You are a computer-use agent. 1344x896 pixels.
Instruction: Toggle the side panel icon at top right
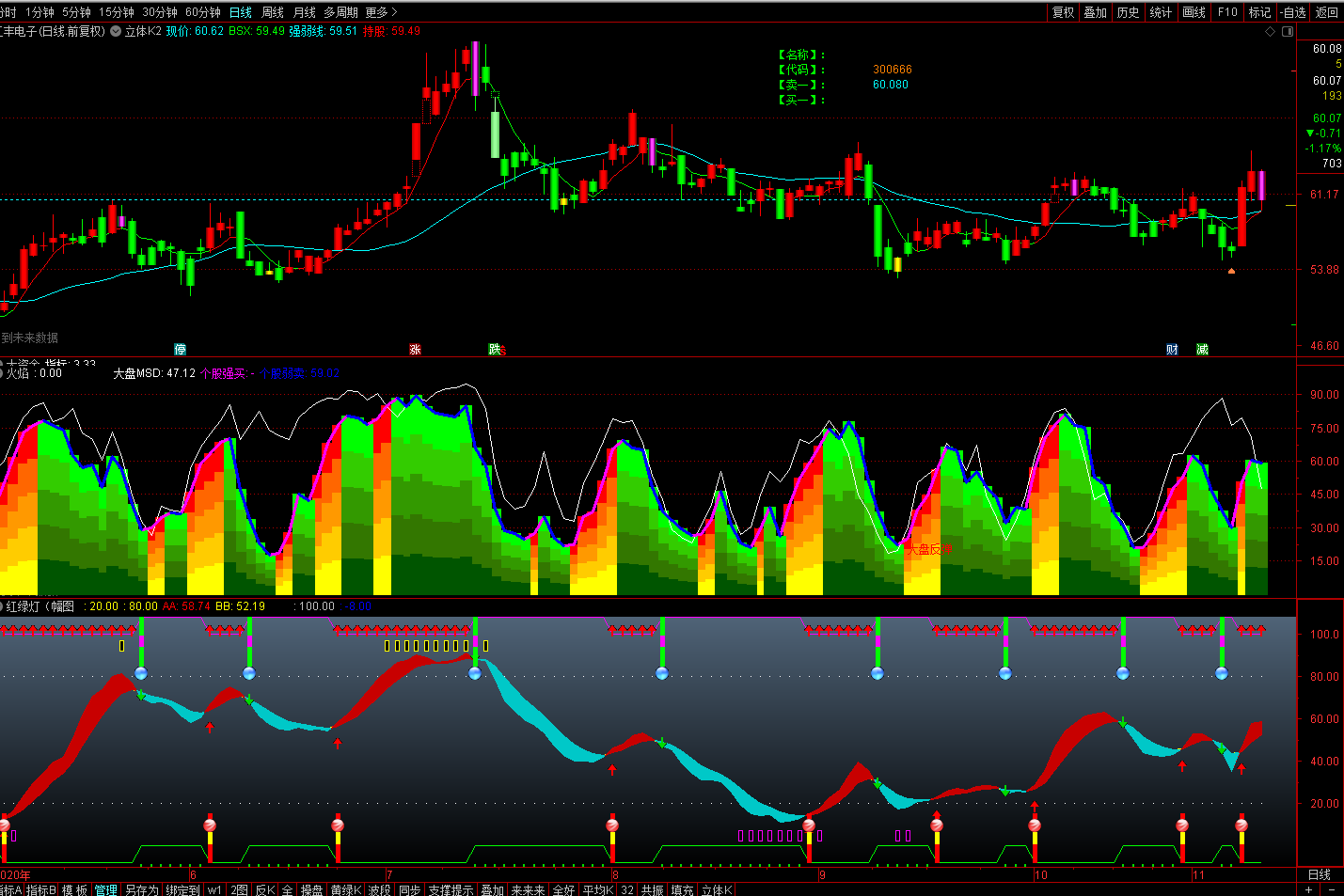tap(1288, 31)
